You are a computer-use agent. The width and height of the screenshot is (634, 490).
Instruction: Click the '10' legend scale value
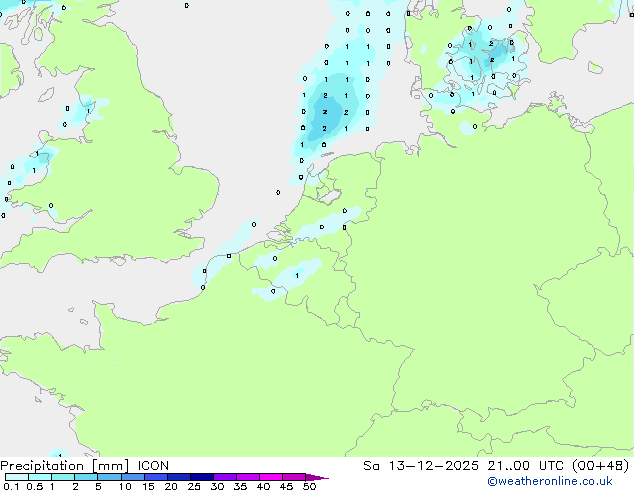[x=125, y=486]
